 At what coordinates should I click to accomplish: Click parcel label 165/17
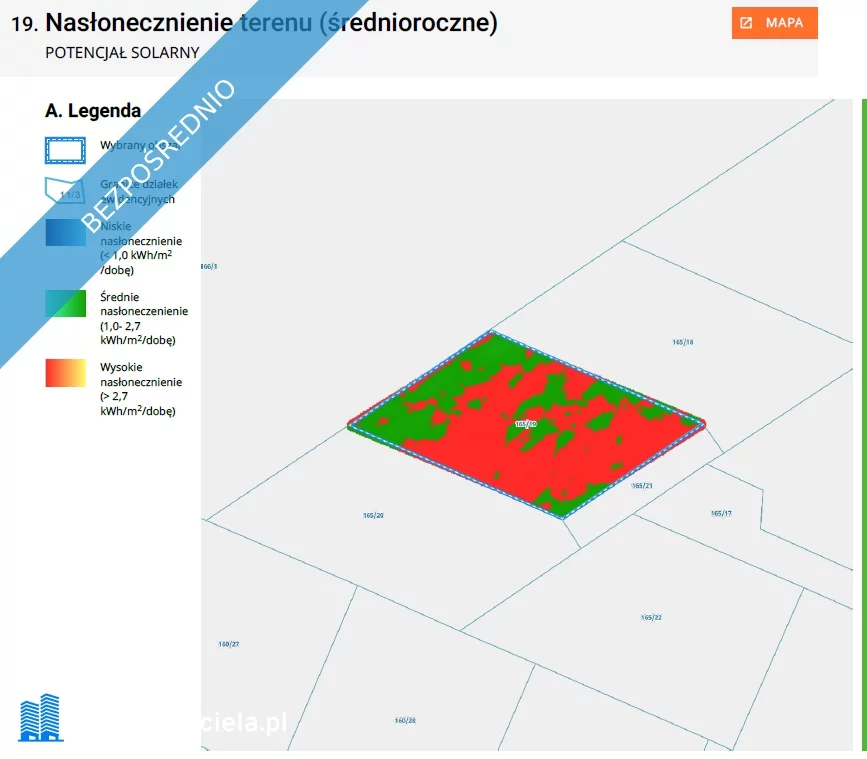point(721,513)
